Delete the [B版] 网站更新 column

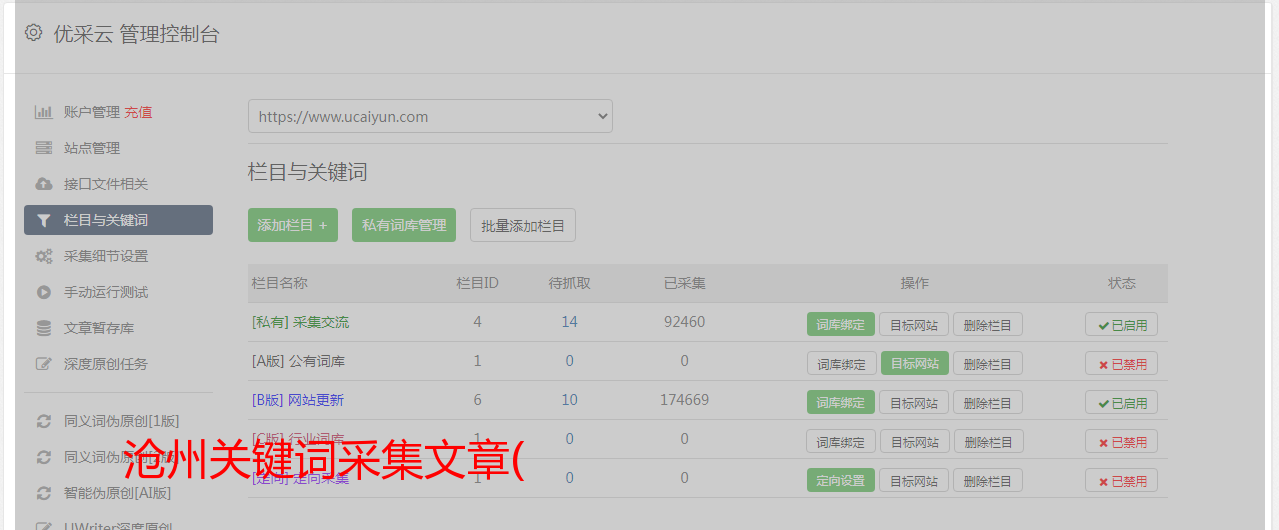pos(988,402)
